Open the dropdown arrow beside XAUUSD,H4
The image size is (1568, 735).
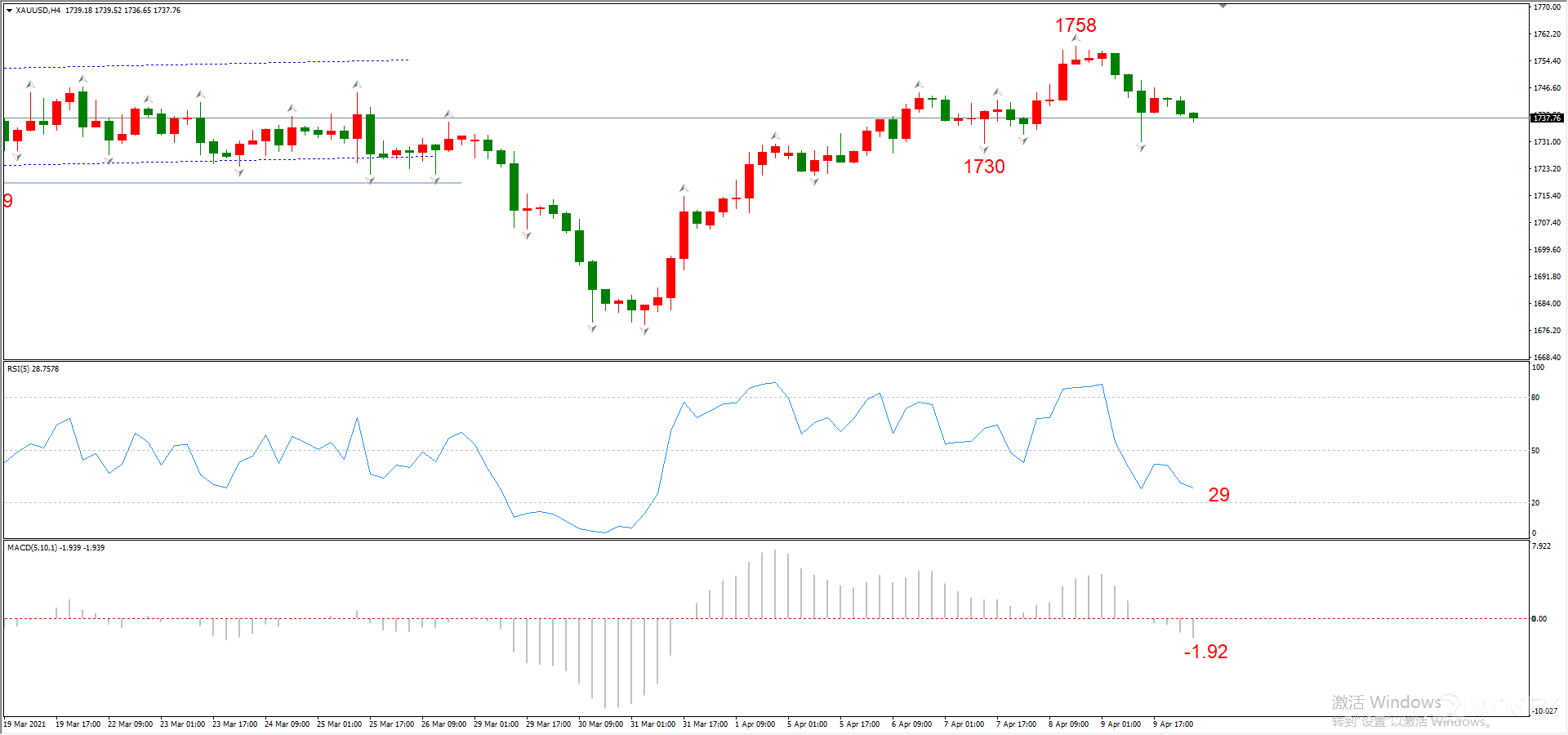(9, 11)
